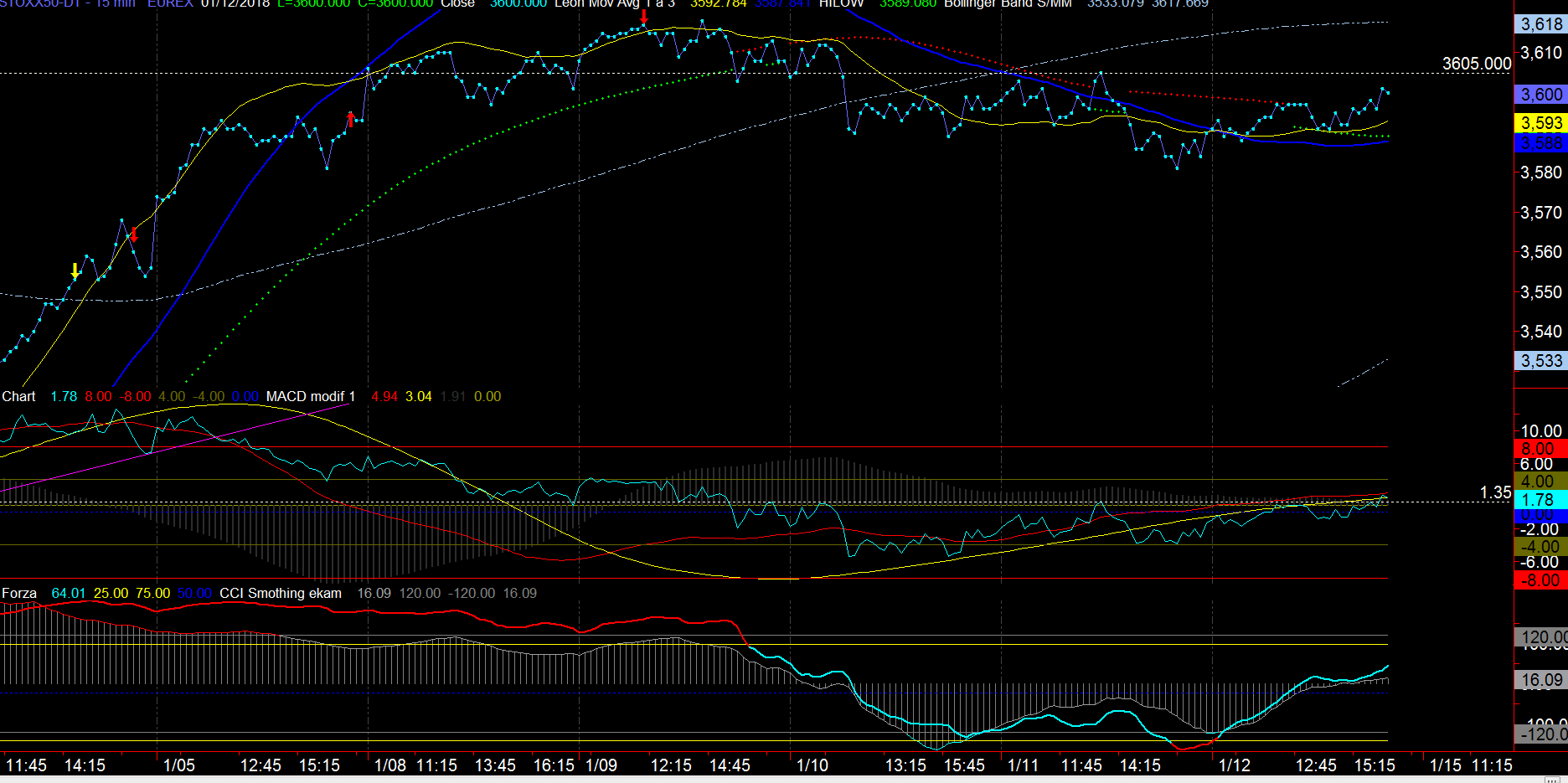This screenshot has height=783, width=1568.
Task: Click the 1/05 date on the time axis
Action: [179, 765]
